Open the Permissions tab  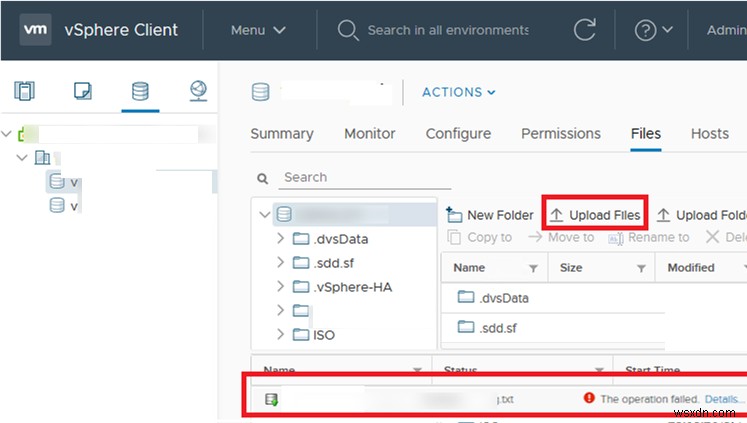pyautogui.click(x=561, y=134)
